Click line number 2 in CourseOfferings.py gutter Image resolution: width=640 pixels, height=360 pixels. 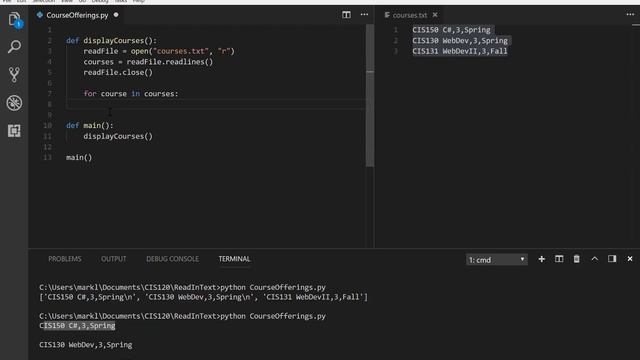pyautogui.click(x=49, y=40)
